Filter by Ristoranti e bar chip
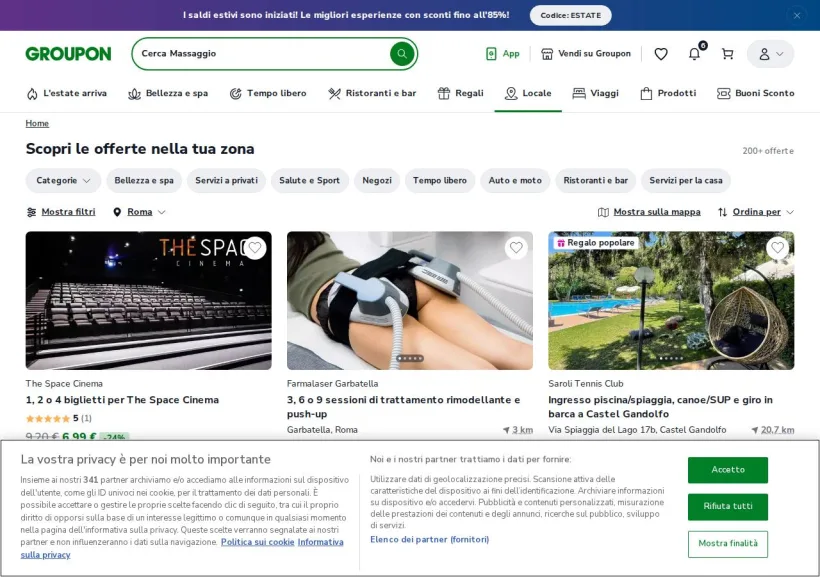820x577 pixels. coord(595,180)
